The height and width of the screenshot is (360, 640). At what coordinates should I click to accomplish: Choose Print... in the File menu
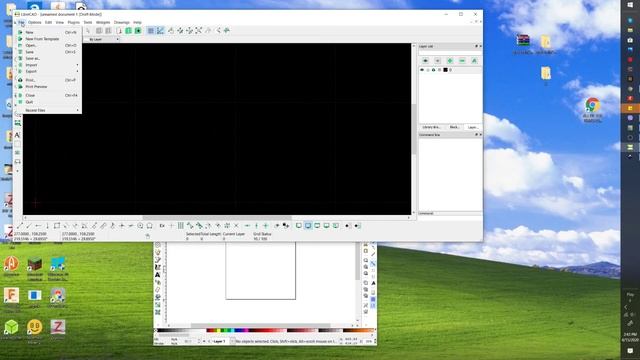[x=48, y=80]
